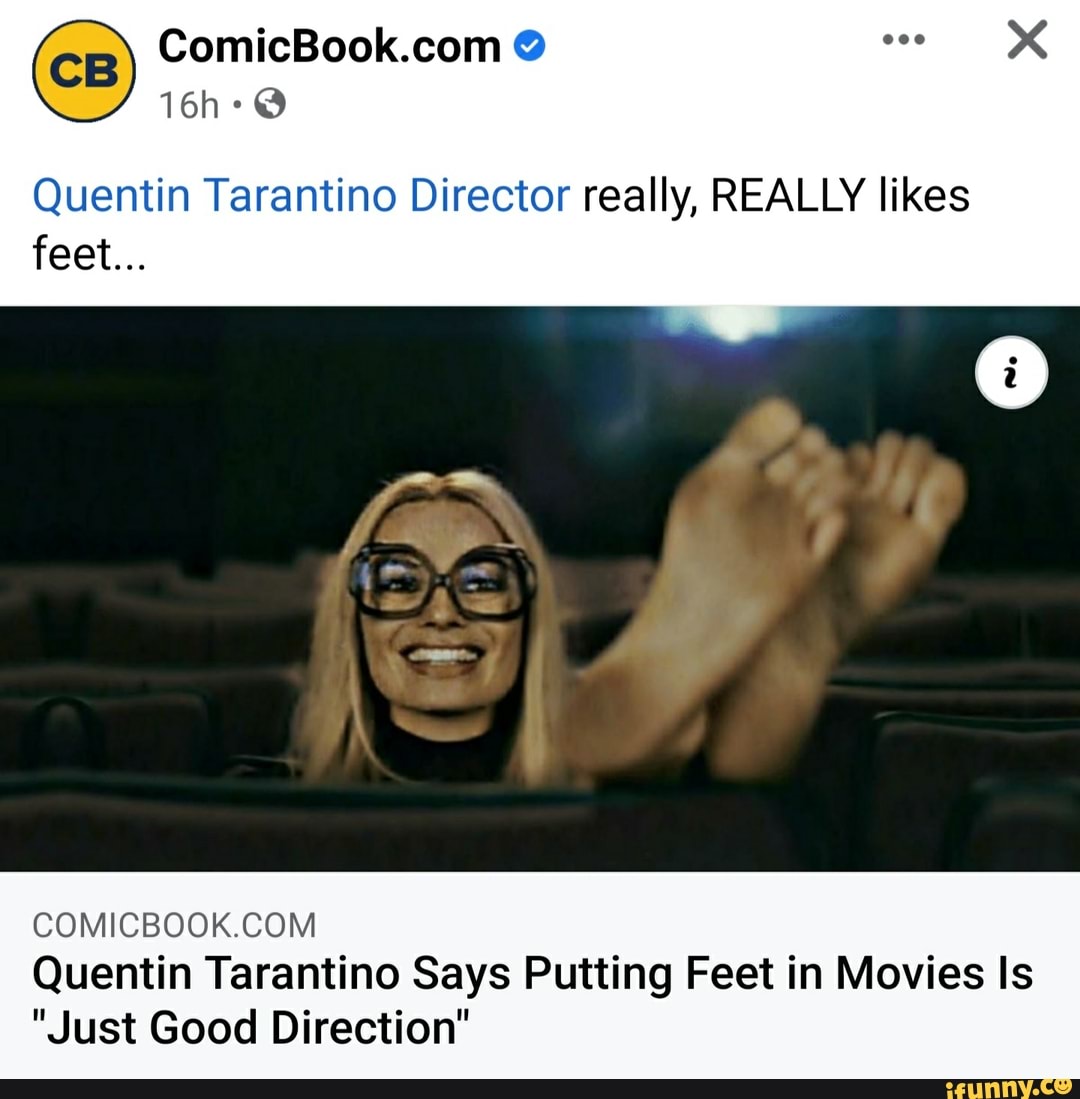Follow the Quentin Tarantino Director tagged link

[x=301, y=195]
